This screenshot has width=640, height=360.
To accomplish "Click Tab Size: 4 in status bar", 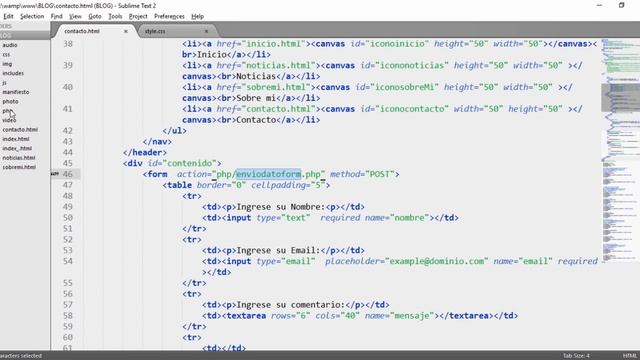I will (576, 356).
